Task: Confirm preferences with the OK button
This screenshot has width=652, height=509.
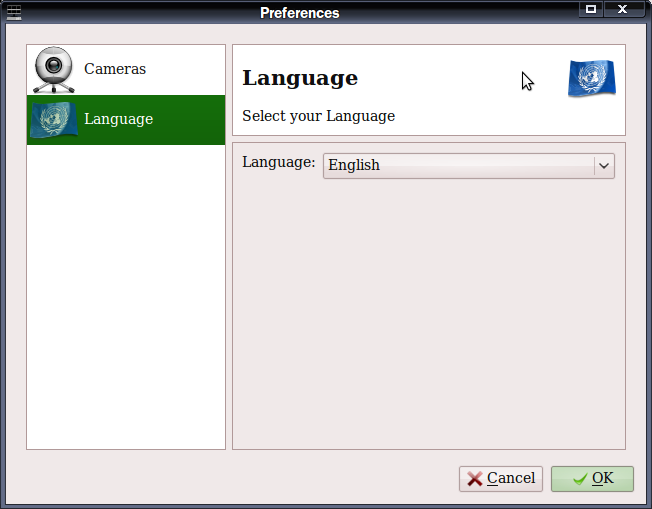Action: (592, 479)
